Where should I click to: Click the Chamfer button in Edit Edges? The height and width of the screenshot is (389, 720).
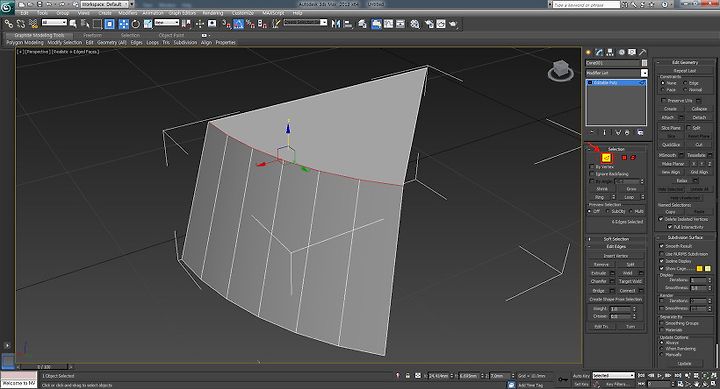pyautogui.click(x=599, y=281)
